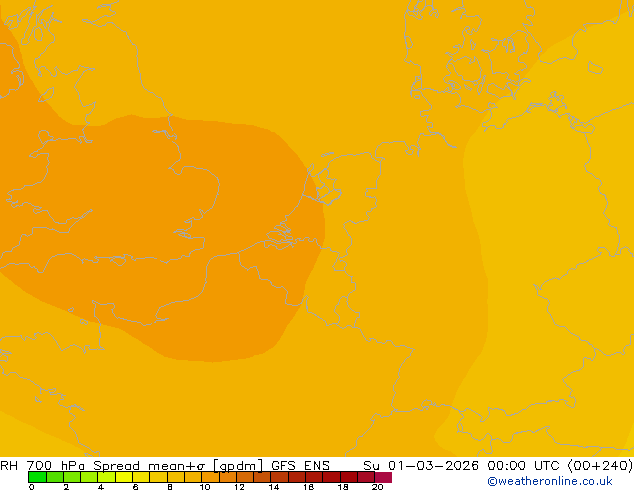Click the '[gpdm]' unit label
The height and width of the screenshot is (490, 634).
pyautogui.click(x=238, y=465)
